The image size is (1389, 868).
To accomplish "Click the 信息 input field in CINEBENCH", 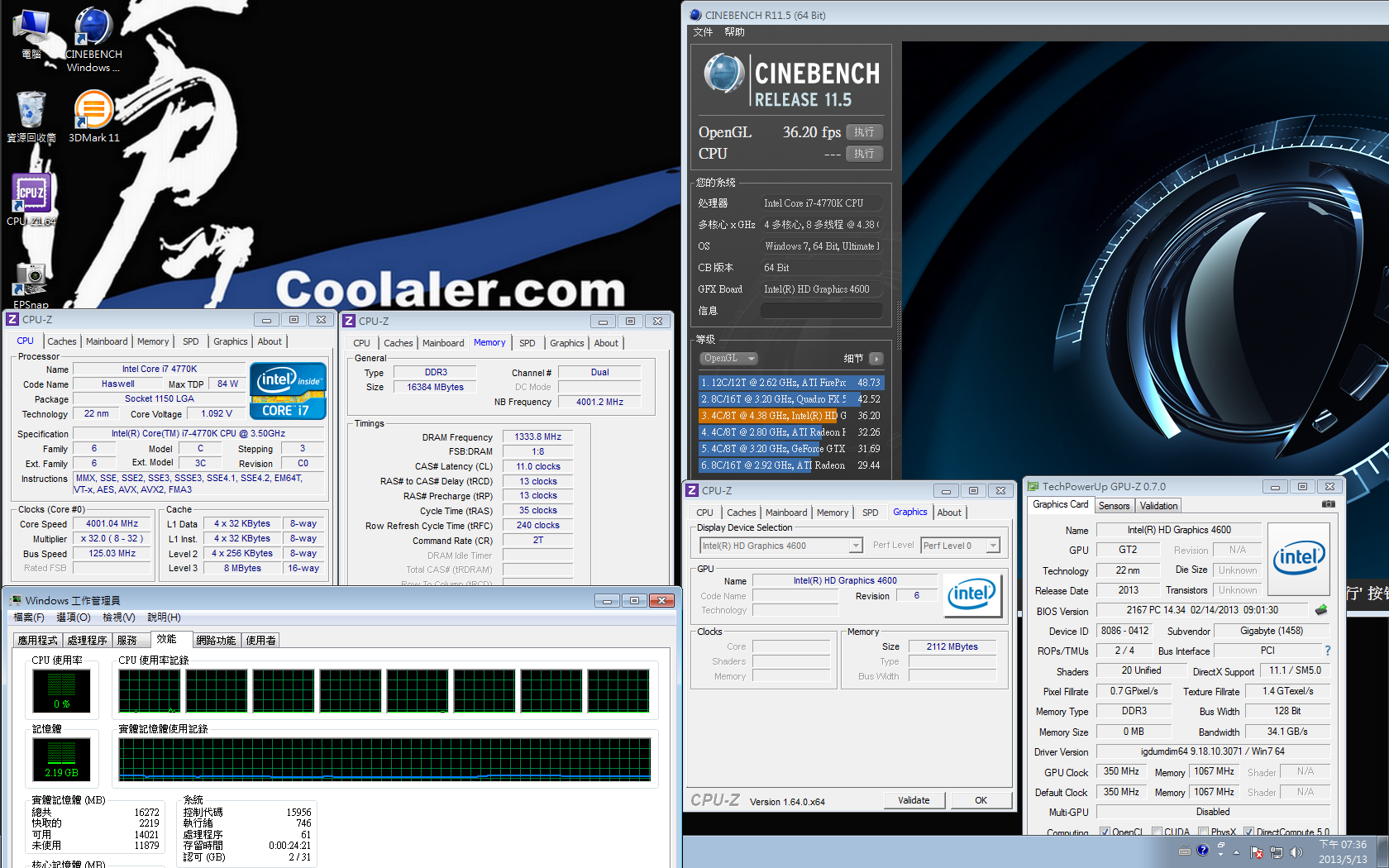I will click(821, 311).
